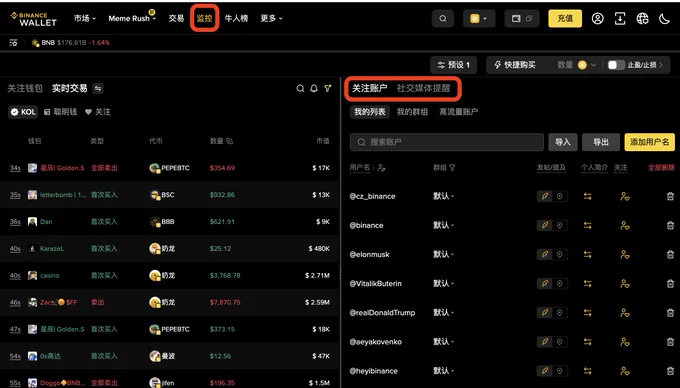The image size is (680, 388).
Task: Open search in the real-time trades panel
Action: (x=300, y=88)
